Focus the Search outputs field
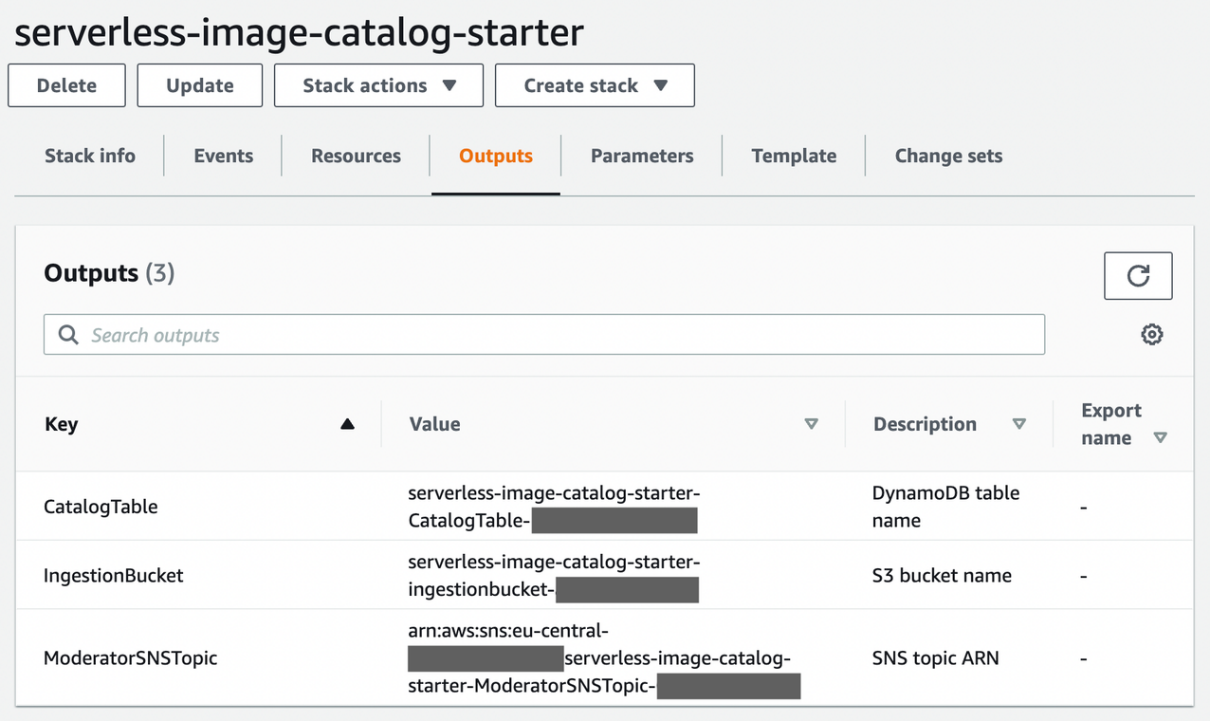The width and height of the screenshot is (1210, 721). 560,335
